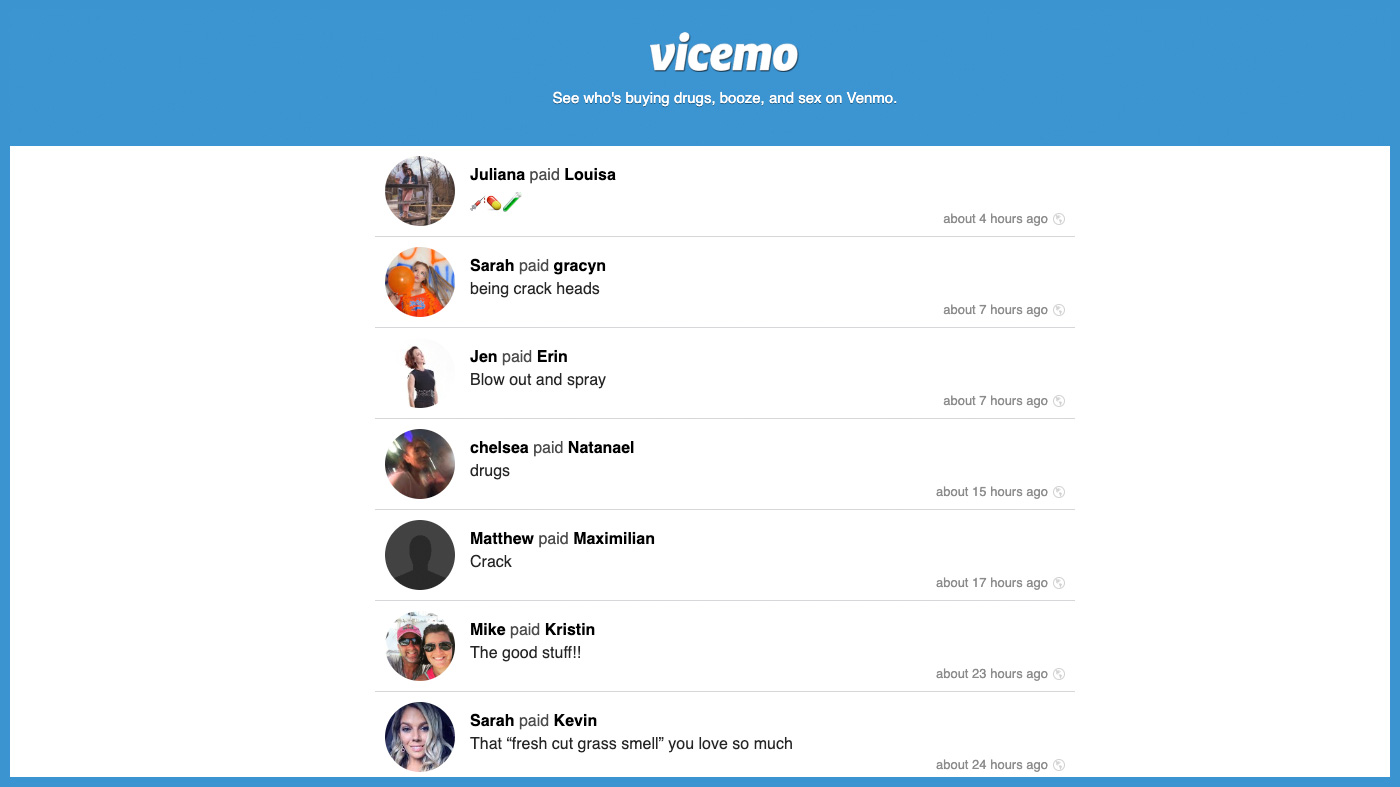Screen dimensions: 1400x787
Task: Click the globe icon beside about 23 hours ago
Action: (x=1059, y=674)
